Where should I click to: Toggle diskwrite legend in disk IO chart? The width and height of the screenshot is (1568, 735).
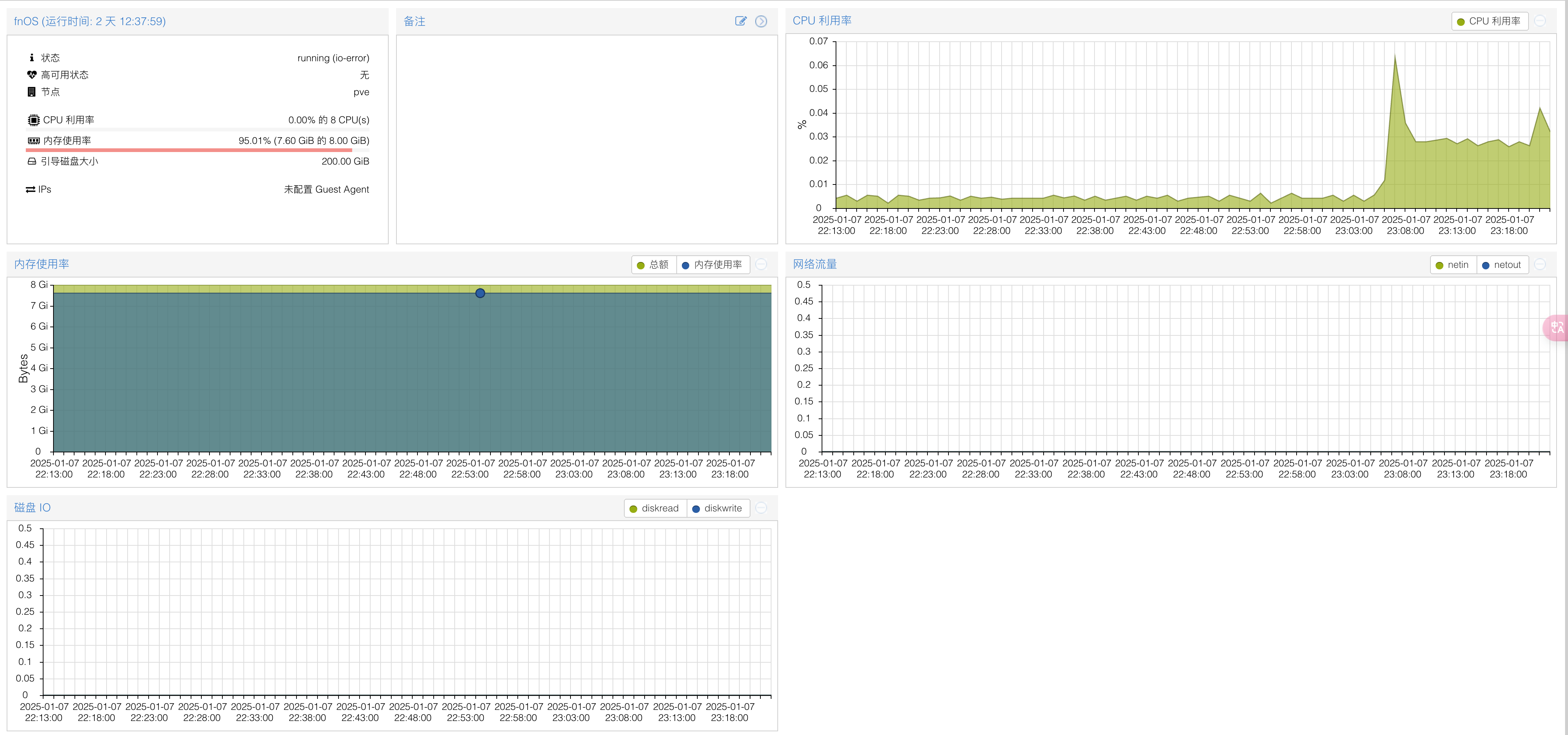(718, 508)
